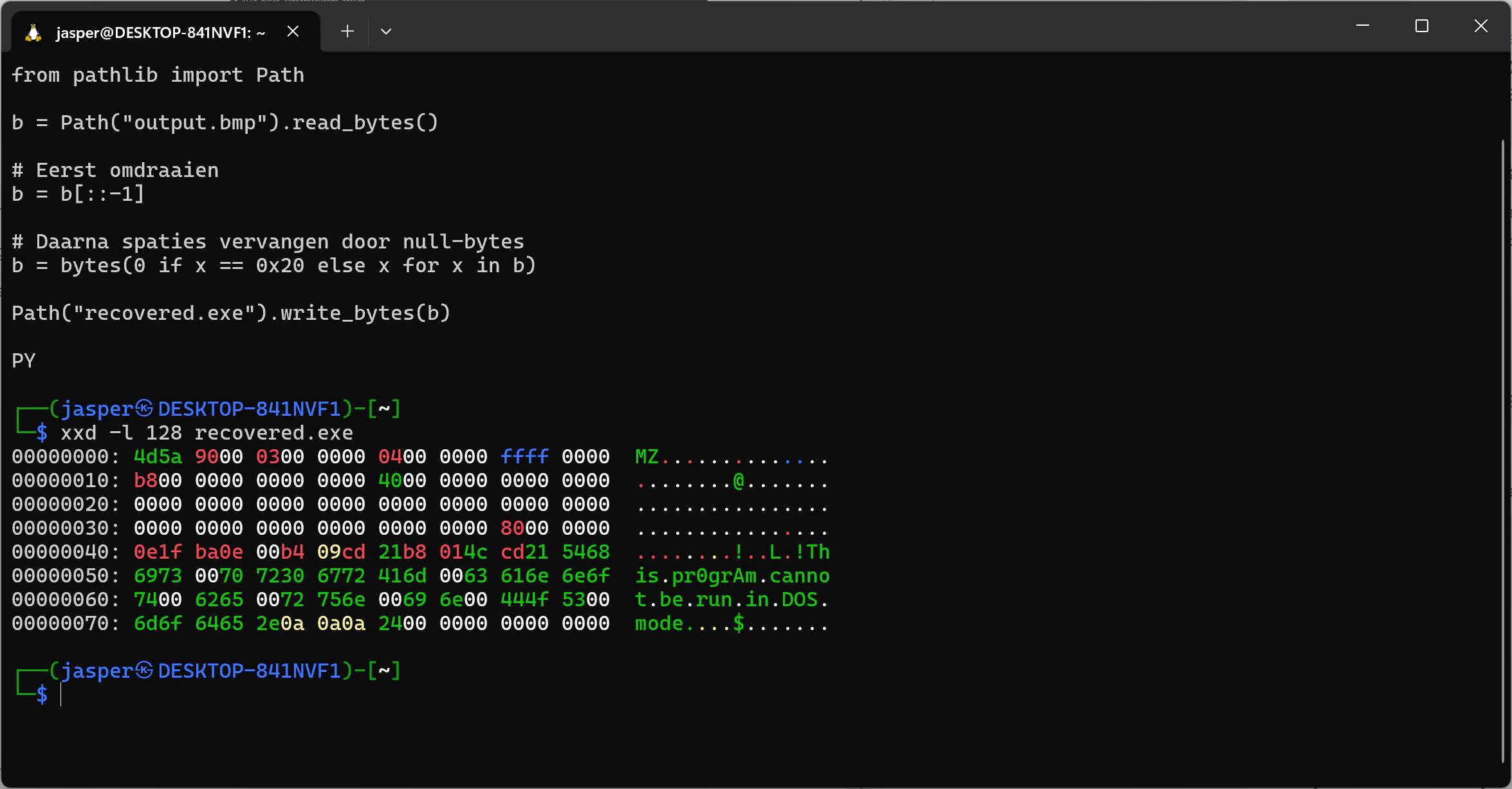Click the 'recovered.exe' write_bytes line
The width and height of the screenshot is (1512, 789).
point(231,313)
